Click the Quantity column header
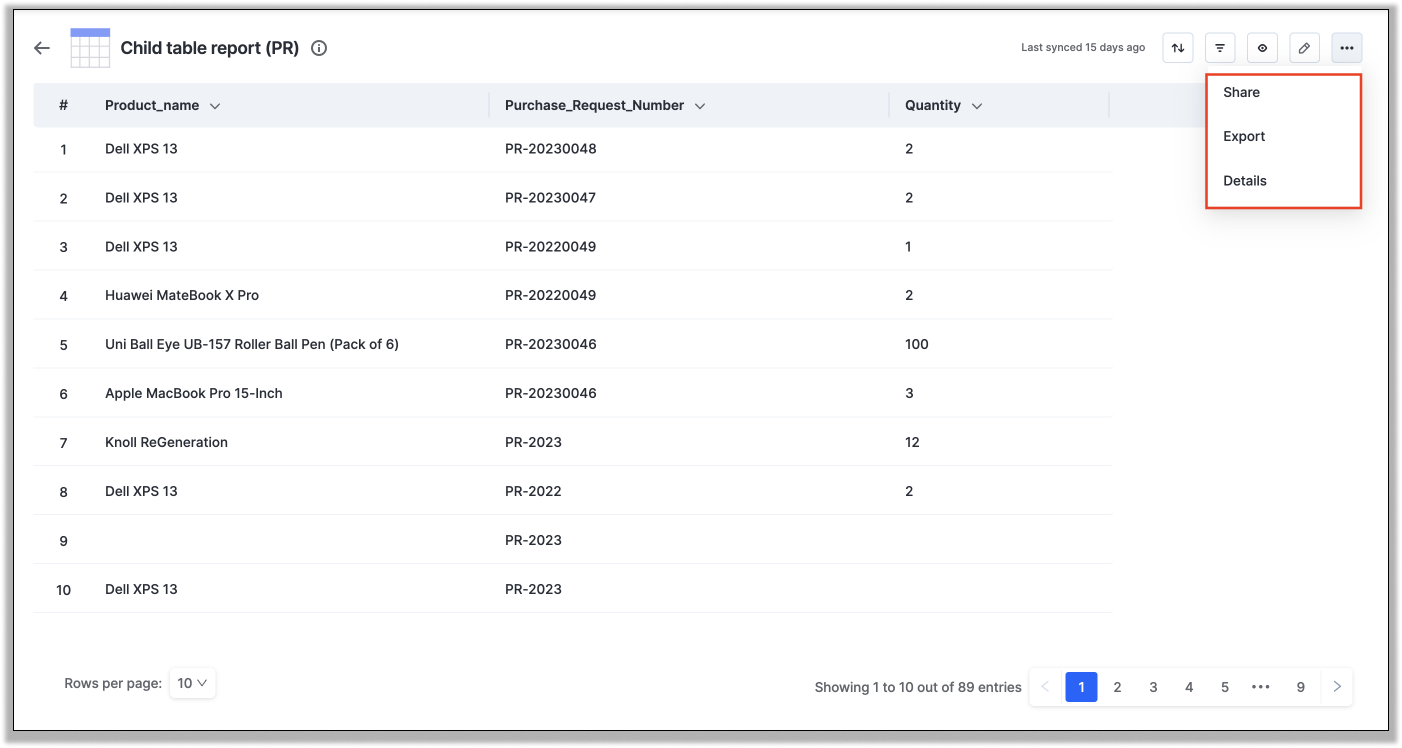Viewport: 1402px width, 748px height. pos(933,106)
